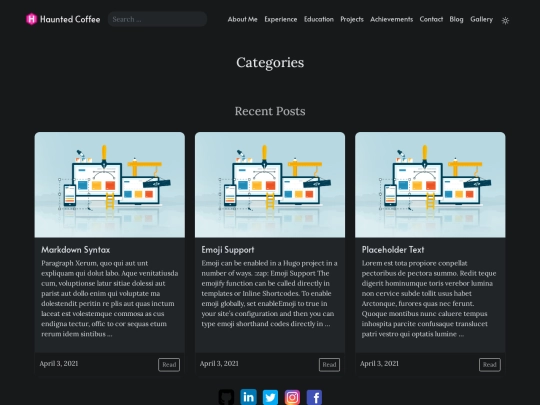Open the Contact nav link
This screenshot has height=405, width=540.
tap(431, 19)
